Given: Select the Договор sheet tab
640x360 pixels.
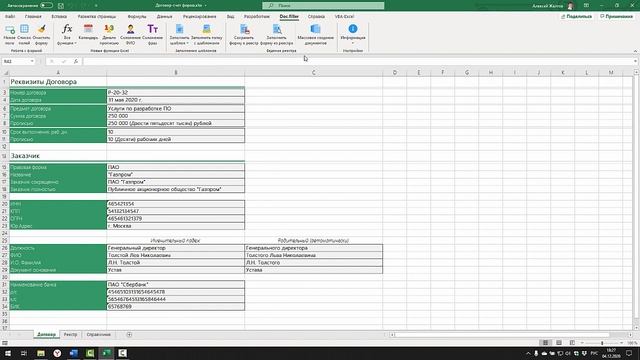Looking at the screenshot, I should [46, 335].
